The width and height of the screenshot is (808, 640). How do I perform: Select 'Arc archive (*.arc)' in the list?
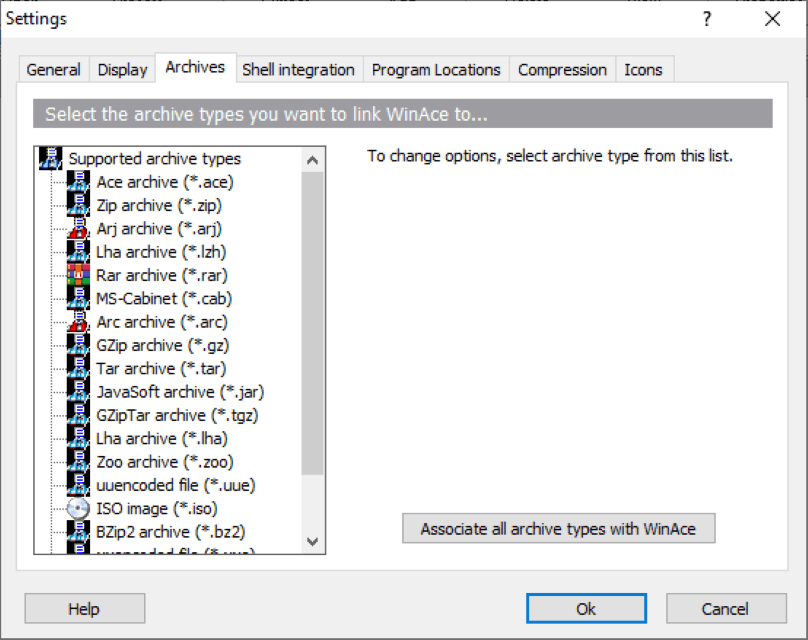pos(162,322)
